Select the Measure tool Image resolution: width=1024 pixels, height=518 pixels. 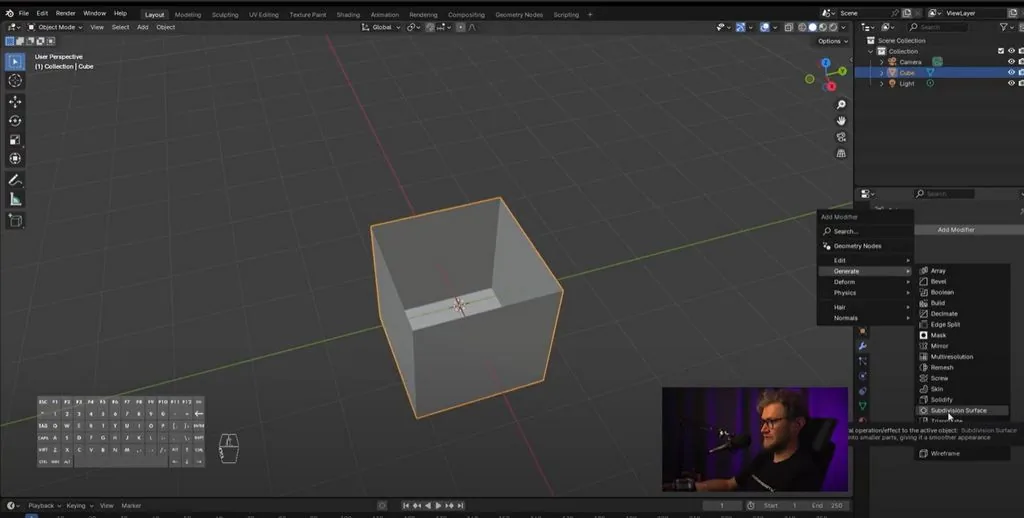[x=15, y=199]
